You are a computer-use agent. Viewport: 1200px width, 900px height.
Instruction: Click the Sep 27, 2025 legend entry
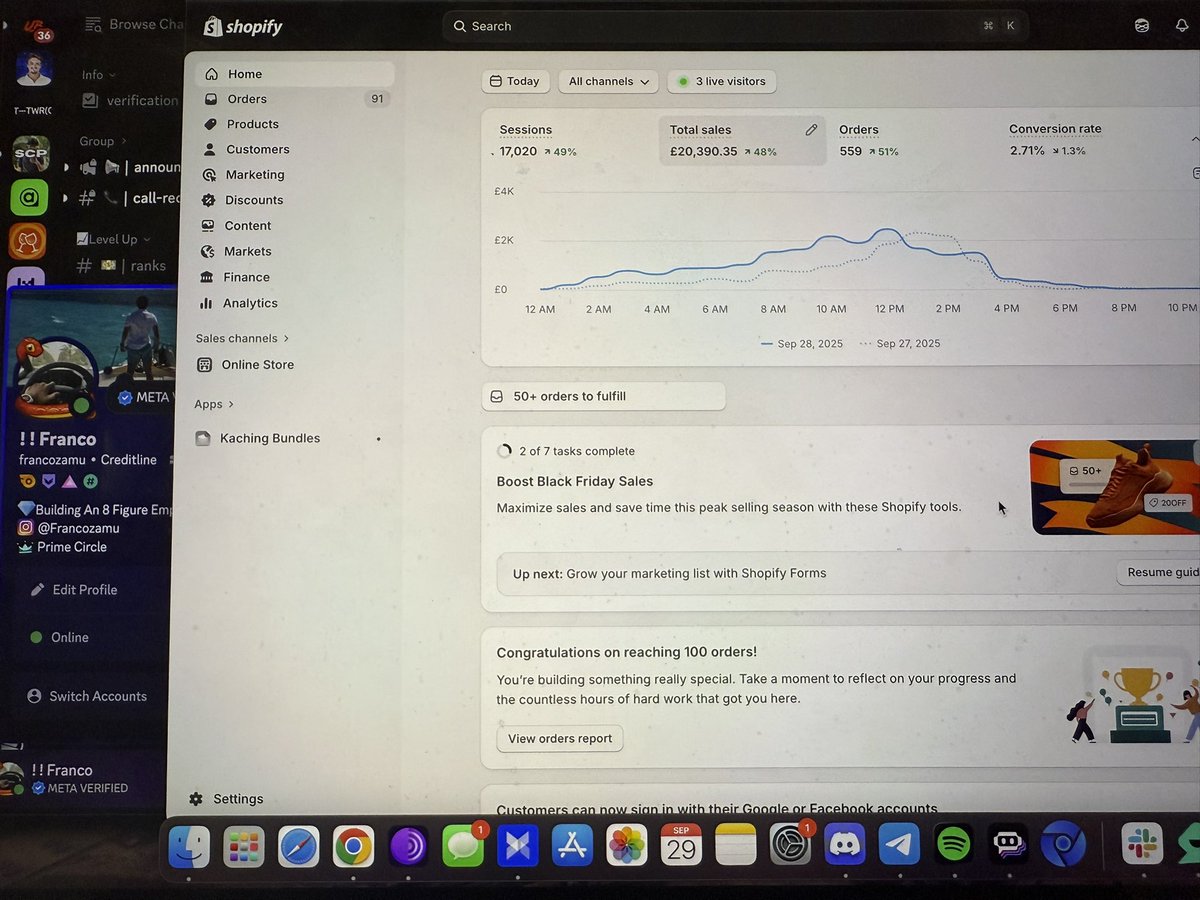(900, 343)
